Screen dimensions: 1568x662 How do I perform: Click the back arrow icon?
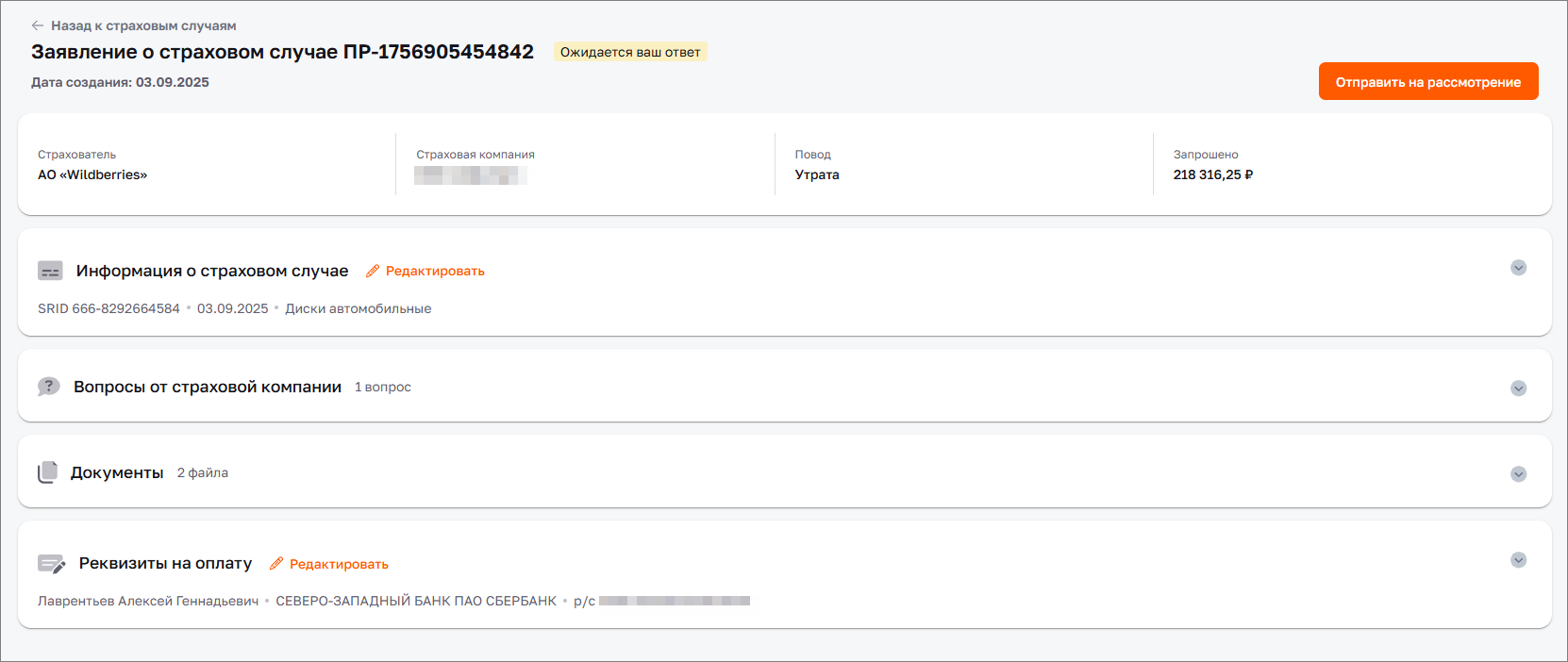[x=38, y=25]
